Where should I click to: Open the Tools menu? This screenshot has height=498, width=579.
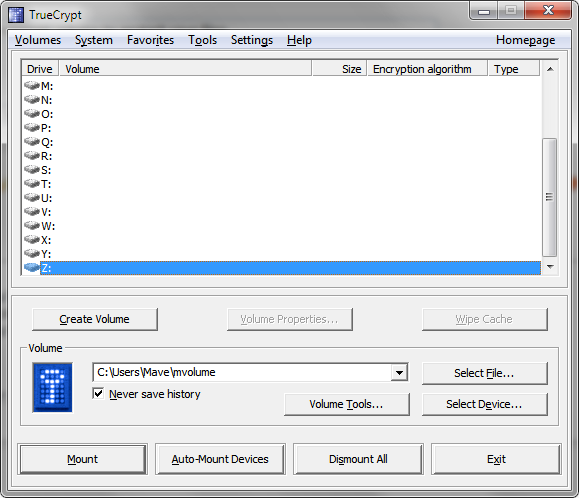[x=202, y=40]
